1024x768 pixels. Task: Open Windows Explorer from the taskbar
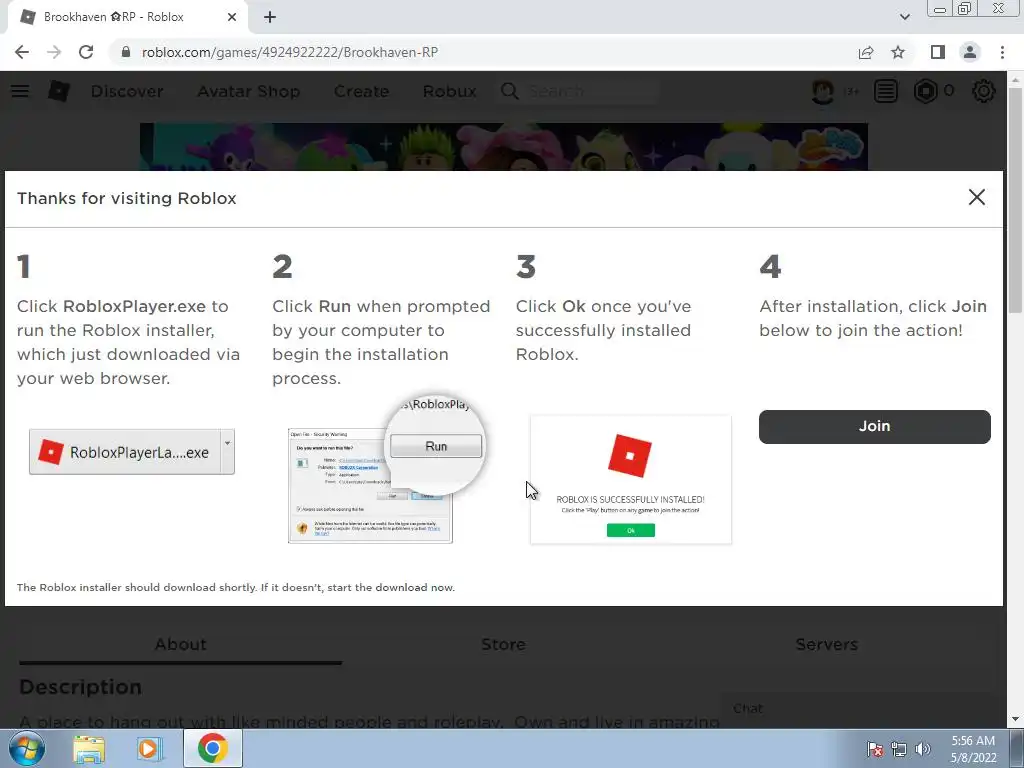pyautogui.click(x=89, y=748)
